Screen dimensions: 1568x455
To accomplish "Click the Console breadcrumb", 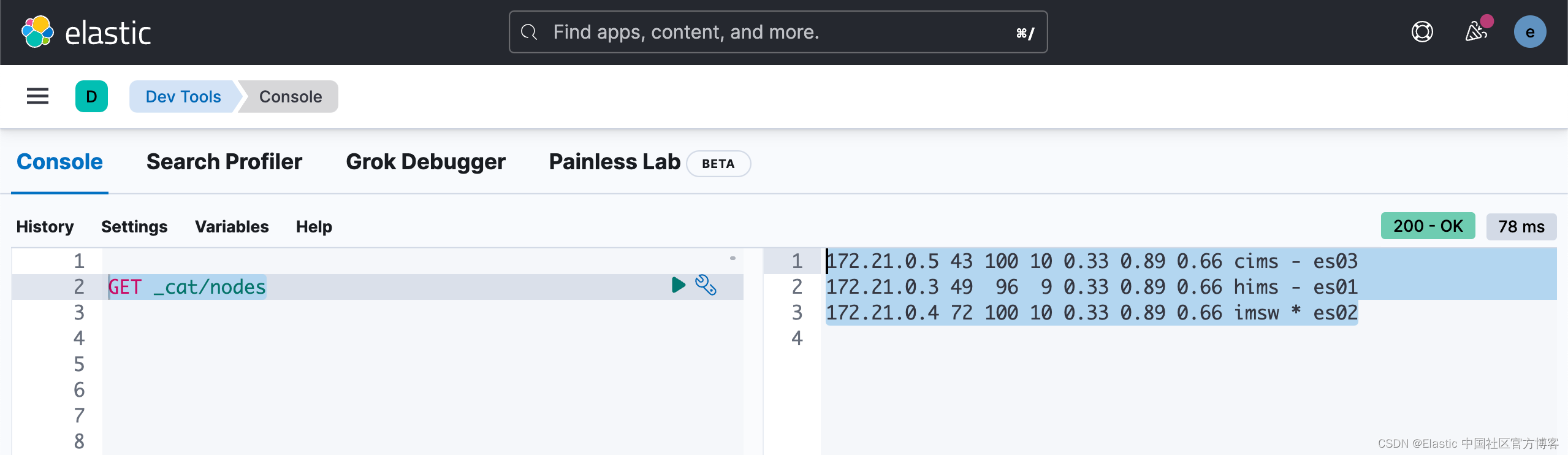I will tap(291, 96).
